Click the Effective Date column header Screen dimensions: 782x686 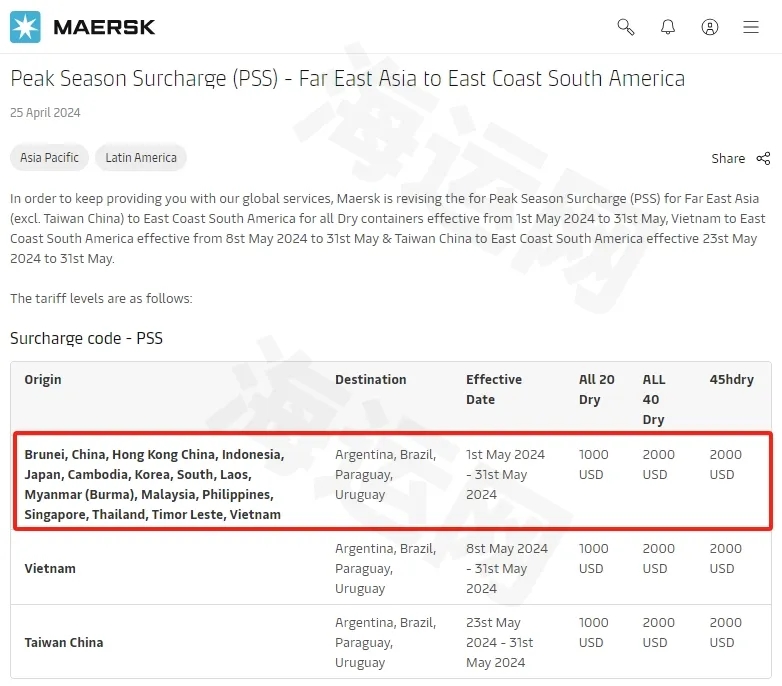(494, 389)
